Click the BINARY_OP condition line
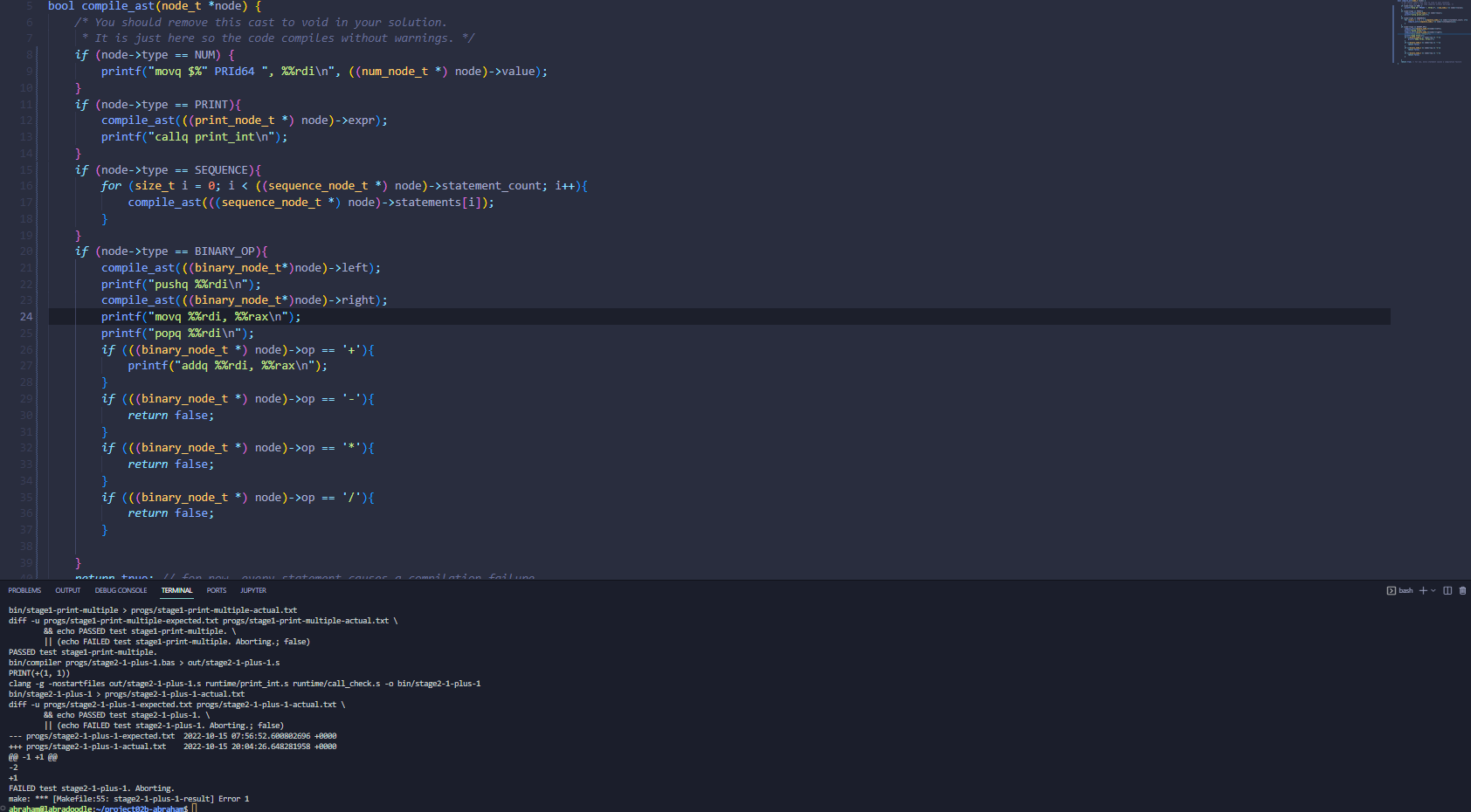This screenshot has height=812, width=1471. tap(171, 251)
